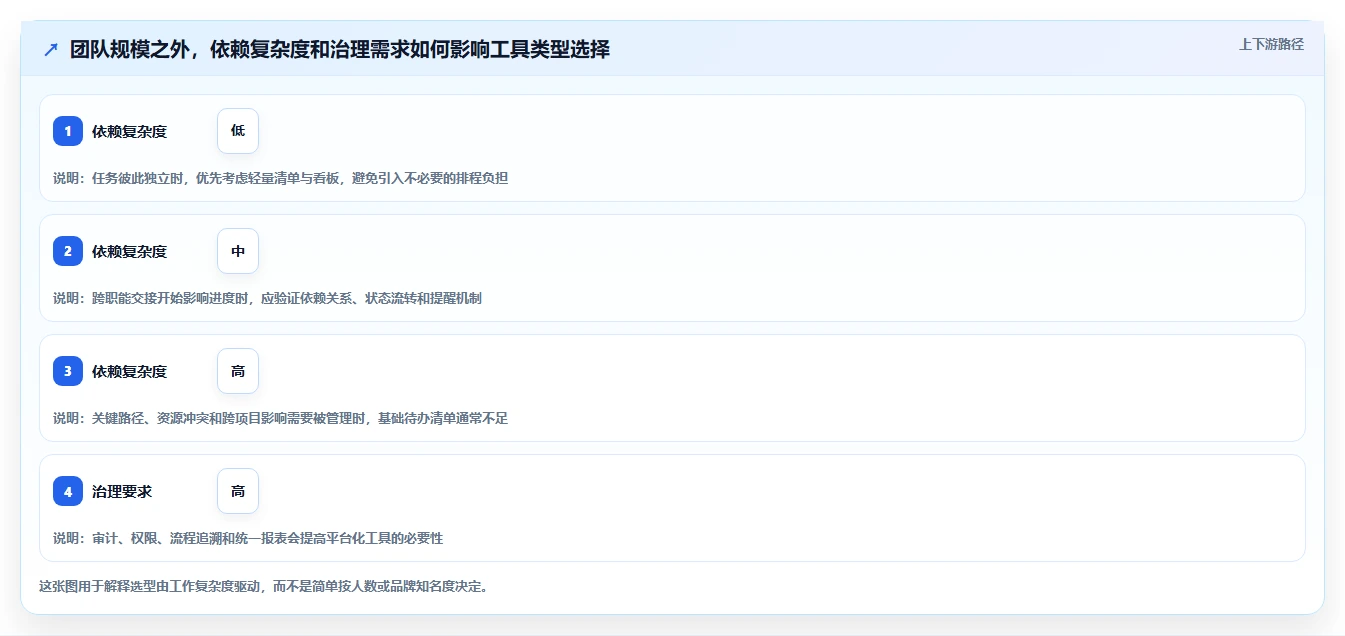1345x636 pixels.
Task: Select the 依赖复杂度 label in row 2
Action: [129, 251]
